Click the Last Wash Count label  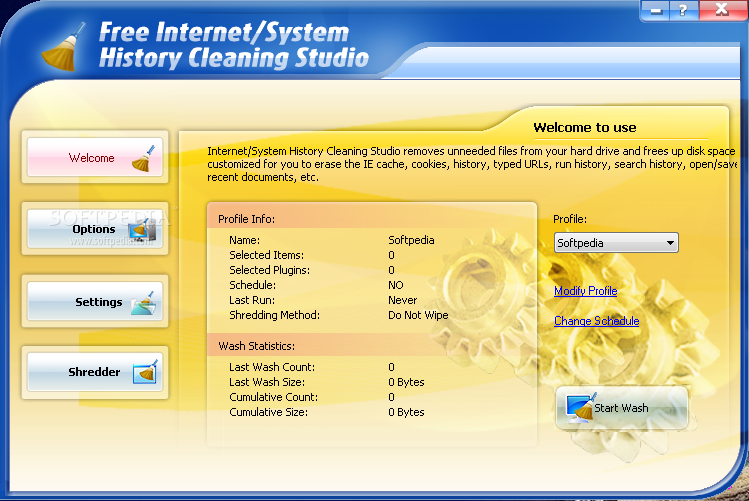point(272,367)
